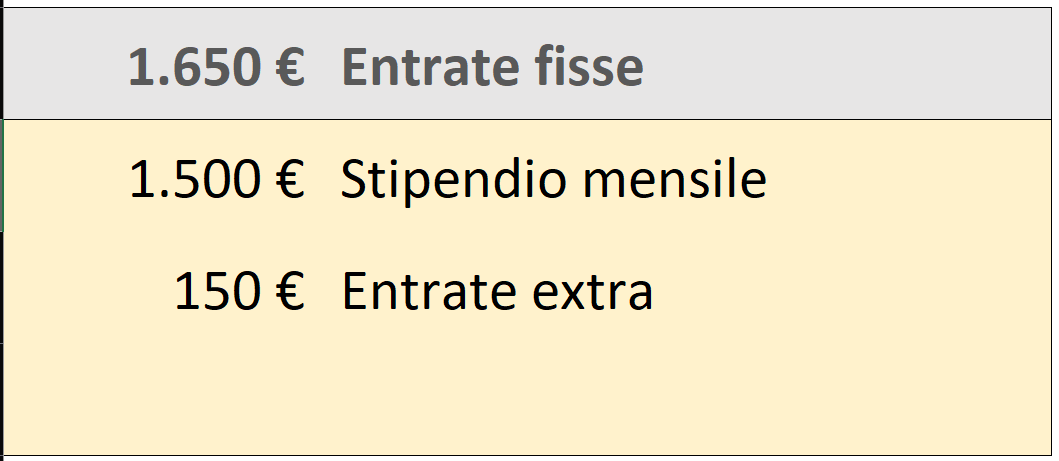Click the Entrate fisse header label
The width and height of the screenshot is (1059, 461).
(492, 67)
